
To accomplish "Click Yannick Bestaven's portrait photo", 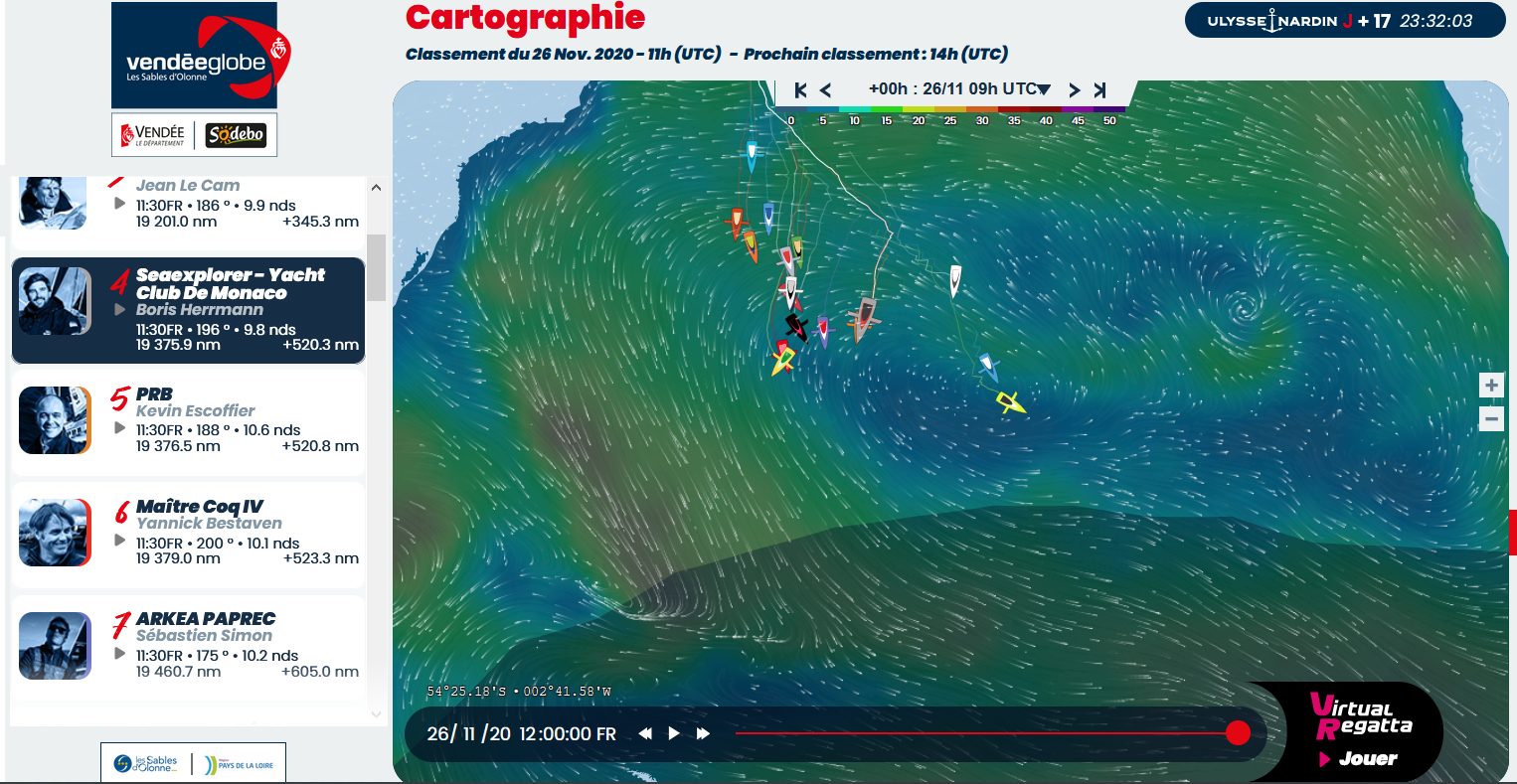I will point(55,533).
